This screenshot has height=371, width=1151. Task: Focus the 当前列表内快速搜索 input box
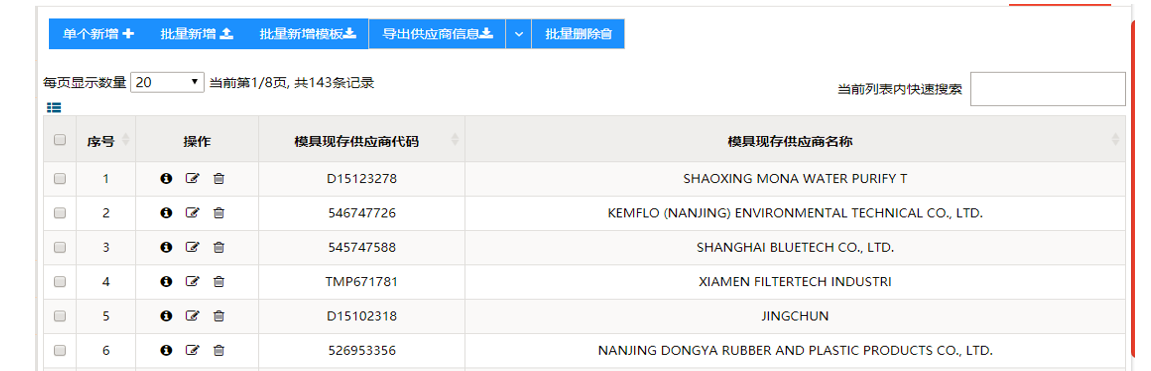(1047, 89)
